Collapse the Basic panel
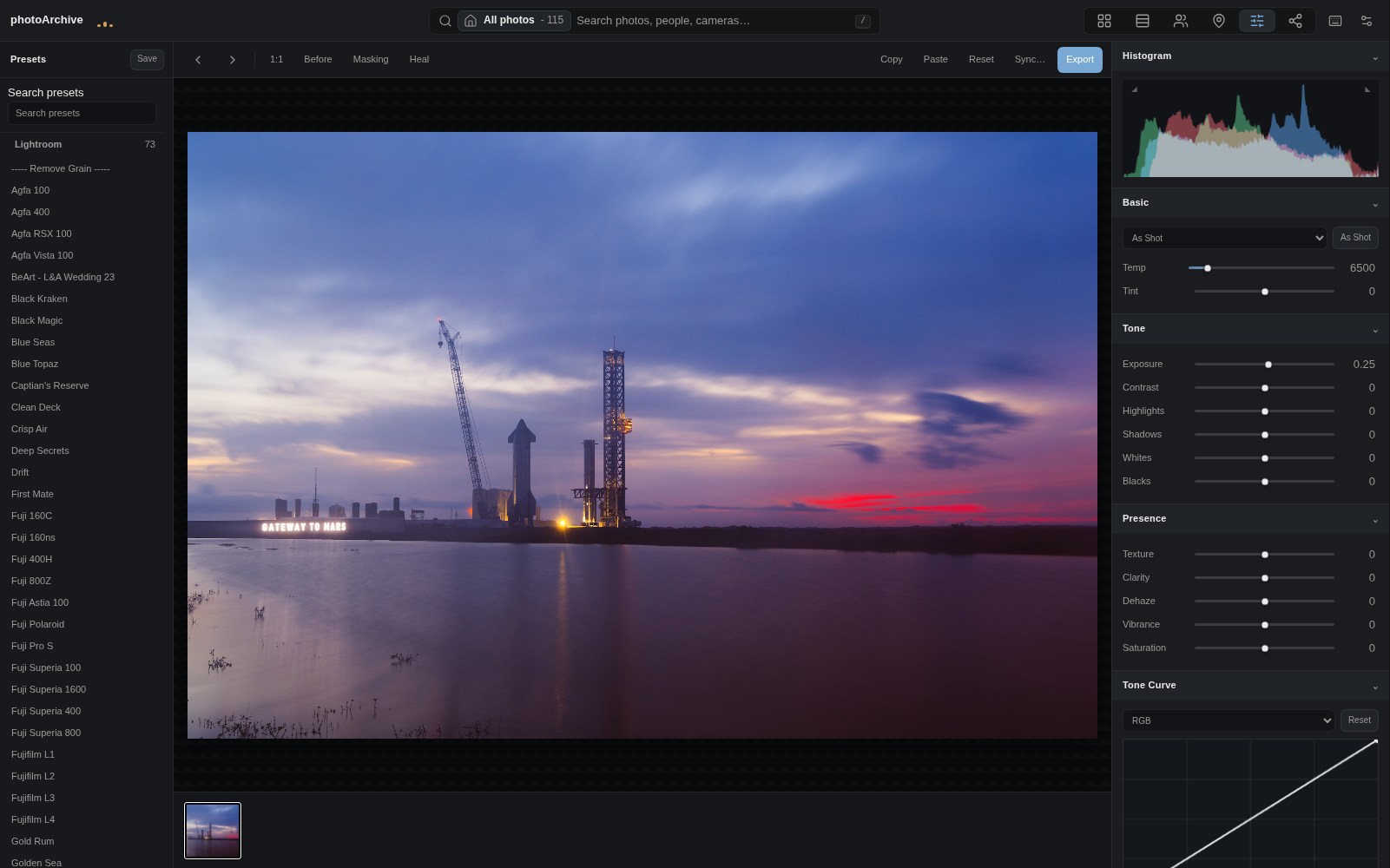The height and width of the screenshot is (868, 1390). [1375, 205]
